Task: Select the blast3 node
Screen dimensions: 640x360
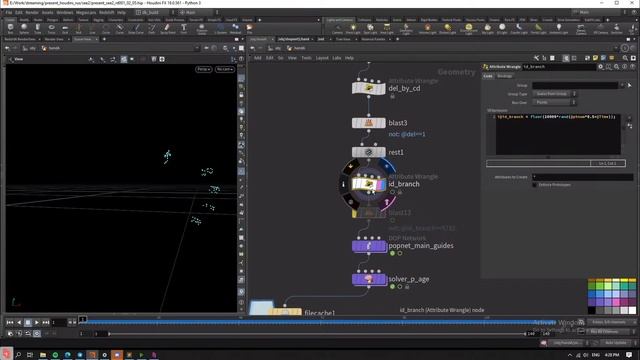Action: point(369,122)
